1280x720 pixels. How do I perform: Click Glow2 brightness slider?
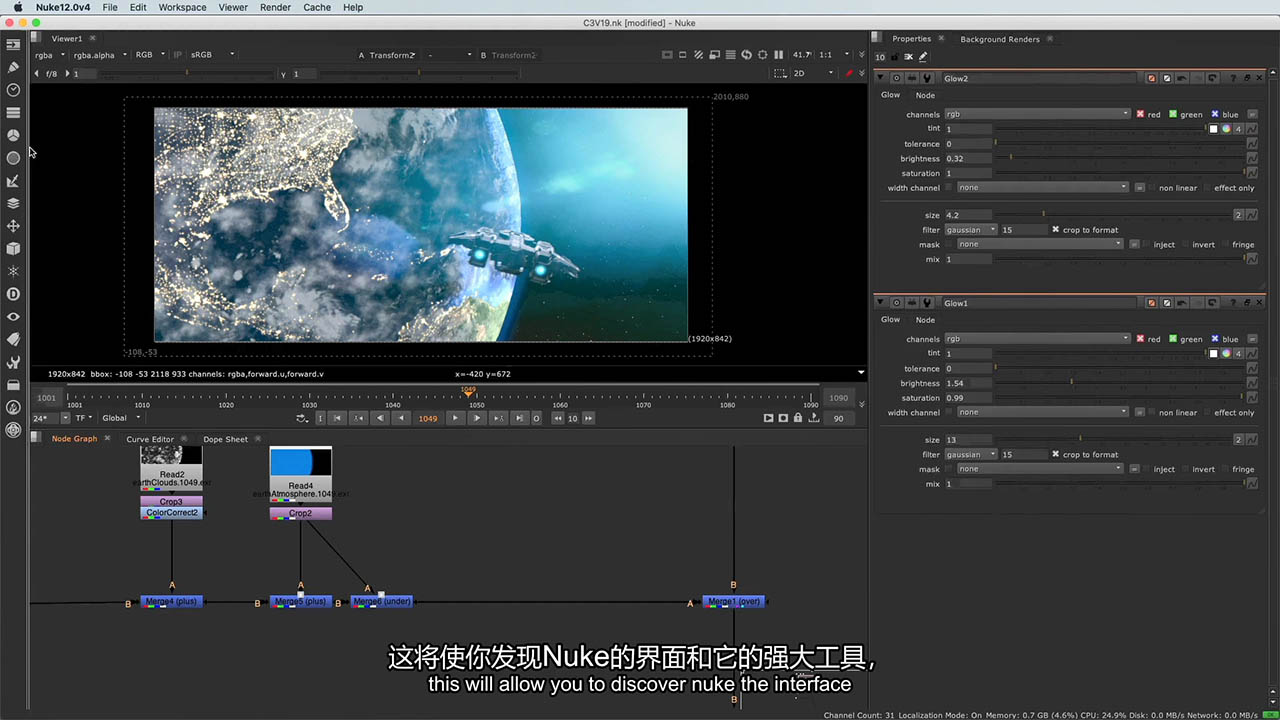point(1119,158)
